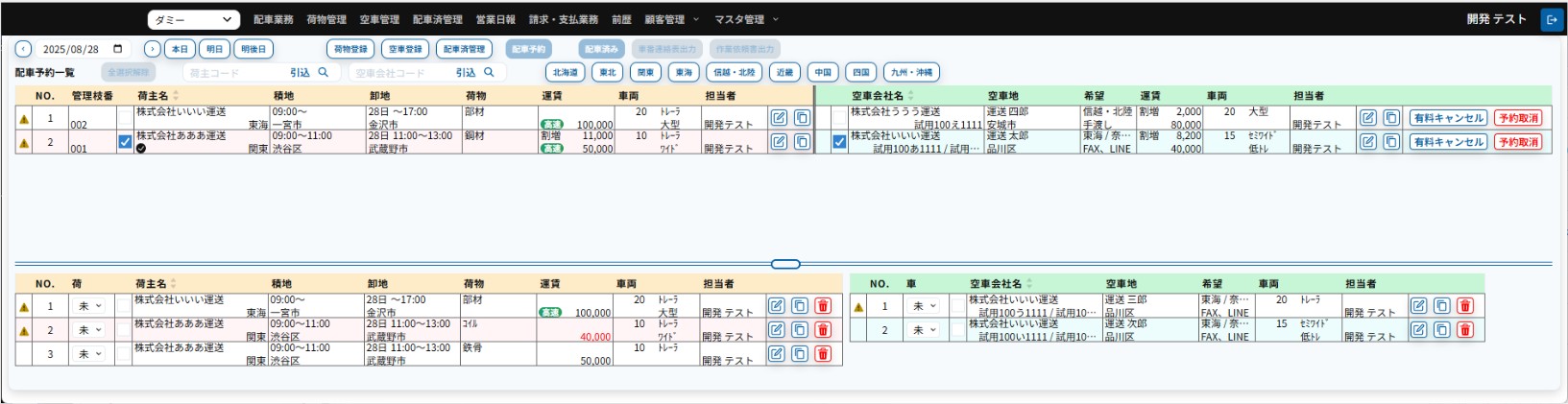Delete cargo row 3 with the trash icon

[823, 354]
